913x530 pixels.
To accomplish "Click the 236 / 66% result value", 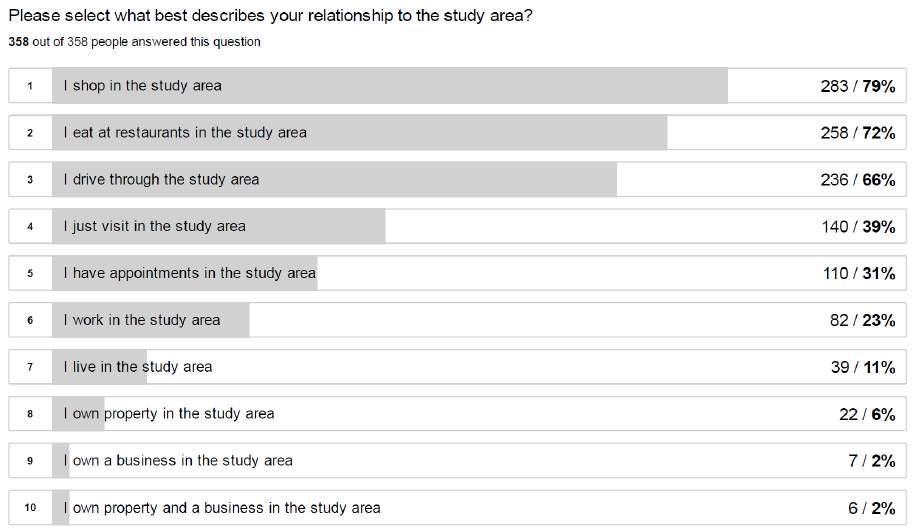I will pyautogui.click(x=858, y=179).
